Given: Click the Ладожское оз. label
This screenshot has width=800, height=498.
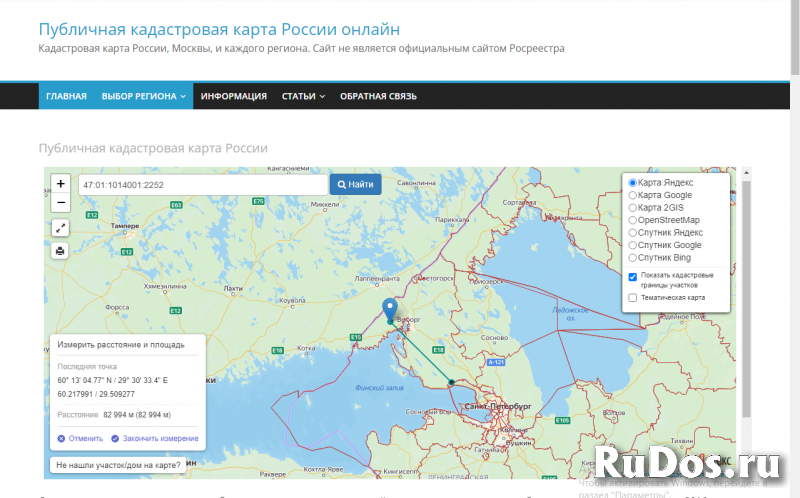Looking at the screenshot, I should click(x=570, y=313).
